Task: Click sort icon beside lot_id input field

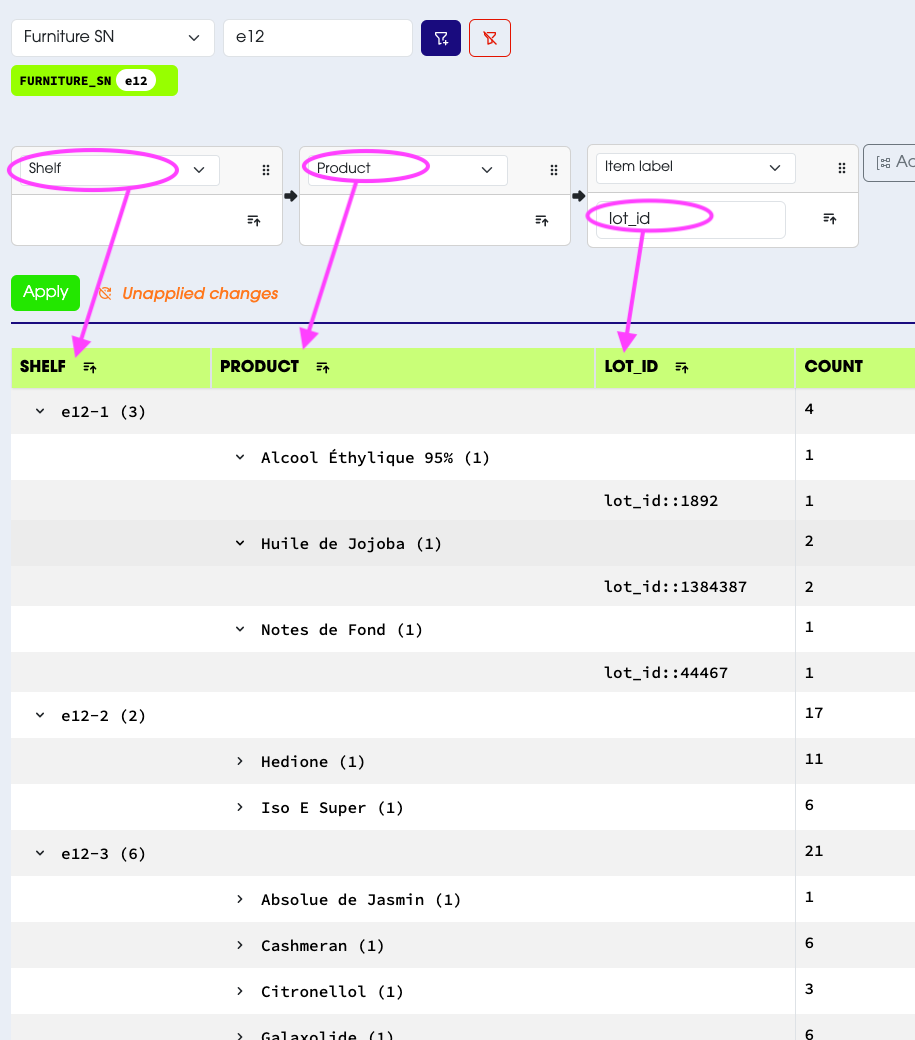Action: coord(830,218)
